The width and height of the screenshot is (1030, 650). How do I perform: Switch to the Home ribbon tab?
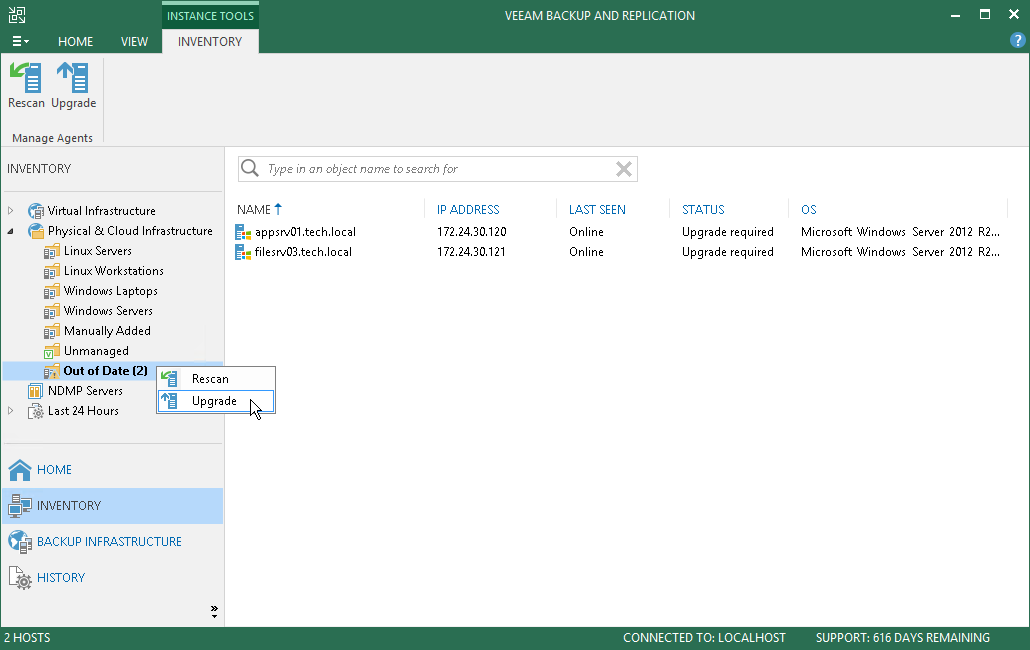(x=75, y=41)
